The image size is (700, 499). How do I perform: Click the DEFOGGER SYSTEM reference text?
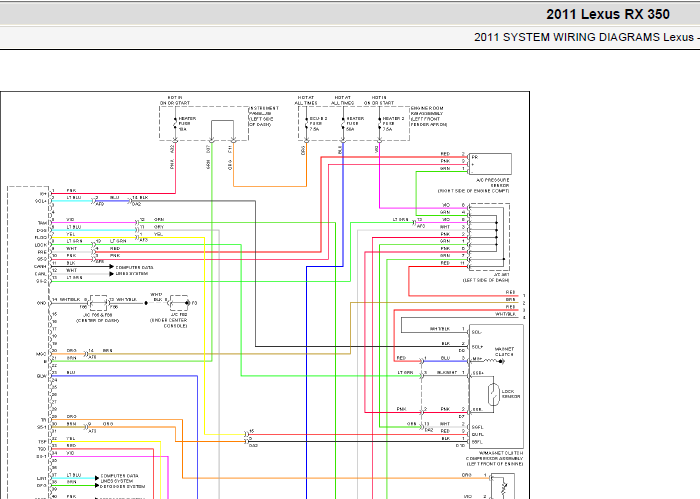[x=123, y=486]
